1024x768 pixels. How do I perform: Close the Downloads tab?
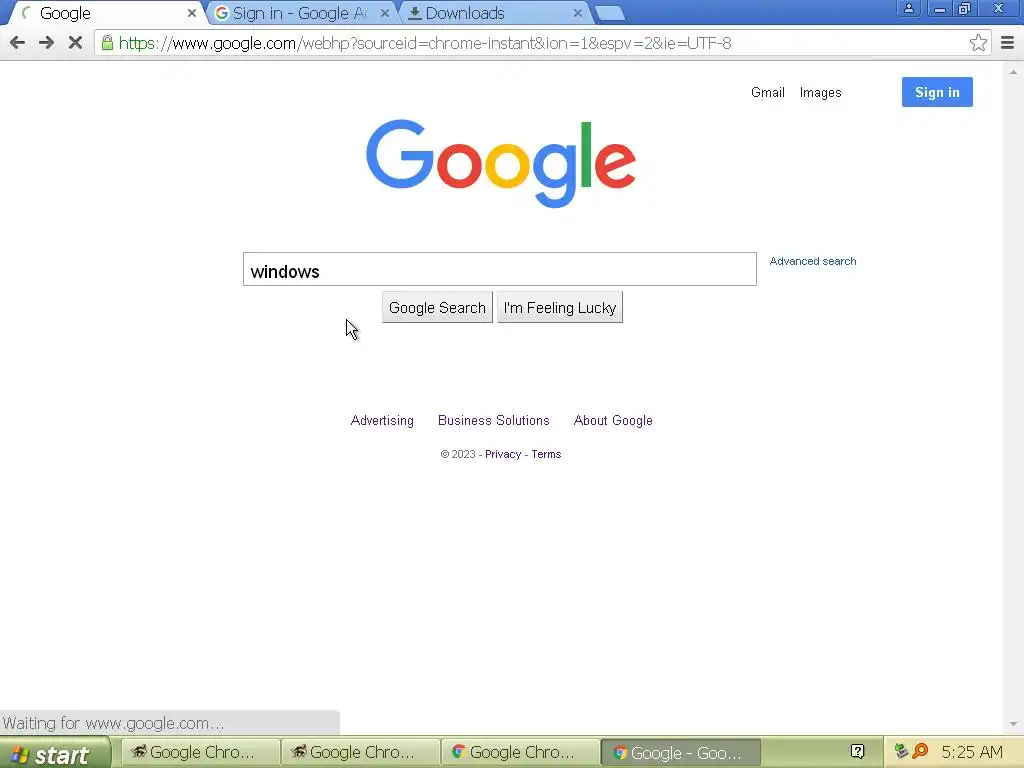pos(577,13)
